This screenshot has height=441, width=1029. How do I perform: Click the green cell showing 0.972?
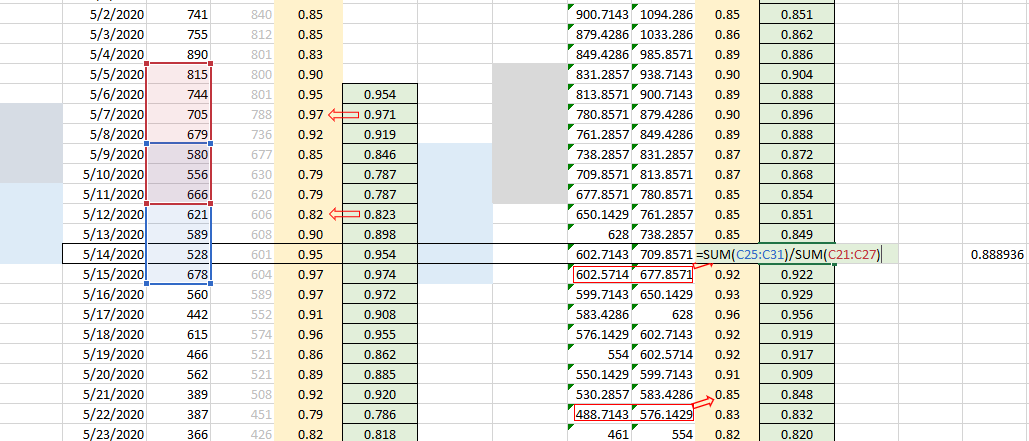379,294
